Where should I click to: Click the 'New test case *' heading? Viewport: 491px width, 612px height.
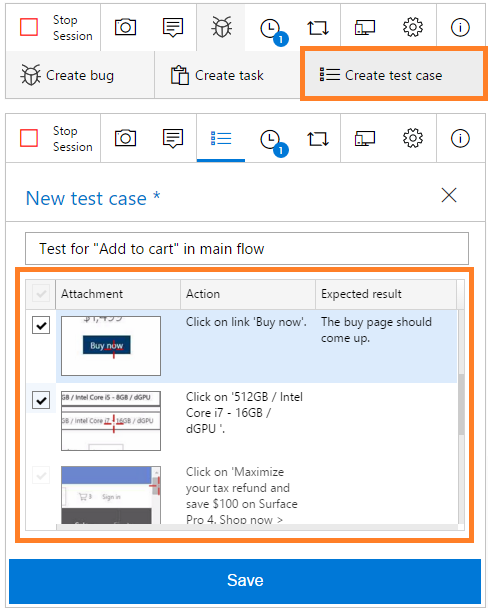[93, 198]
